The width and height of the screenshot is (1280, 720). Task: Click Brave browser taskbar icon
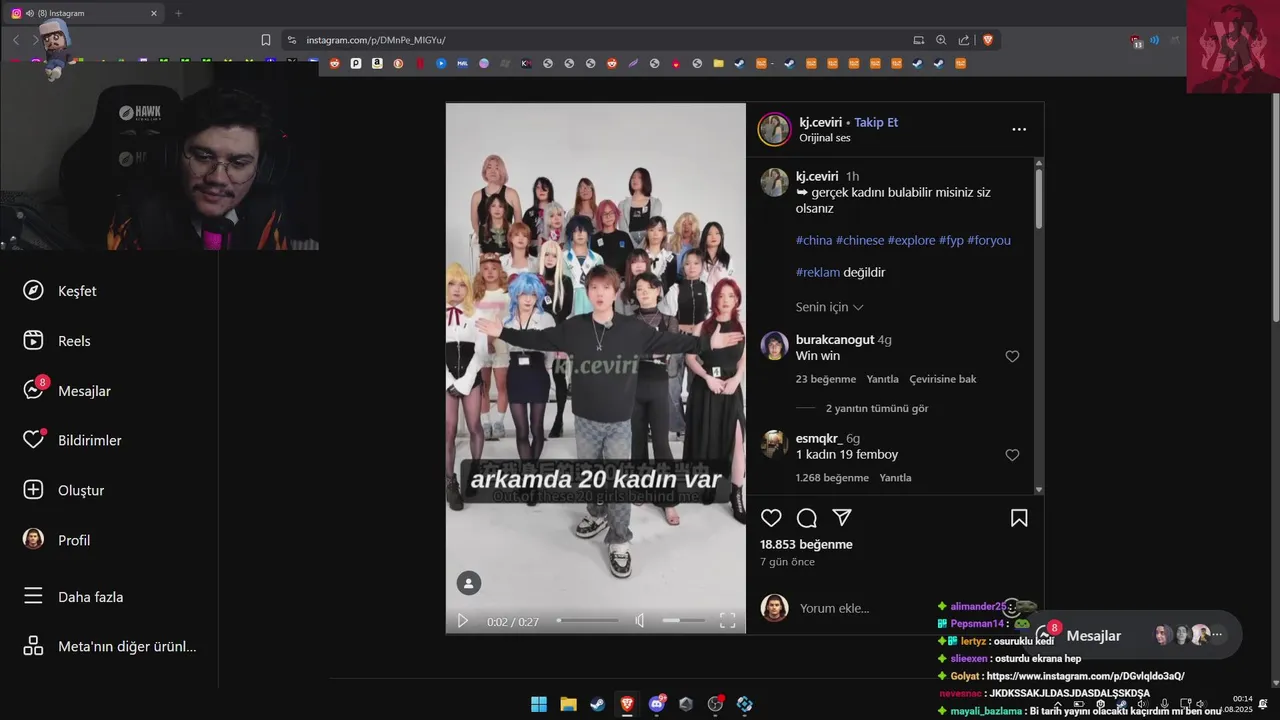pos(627,704)
